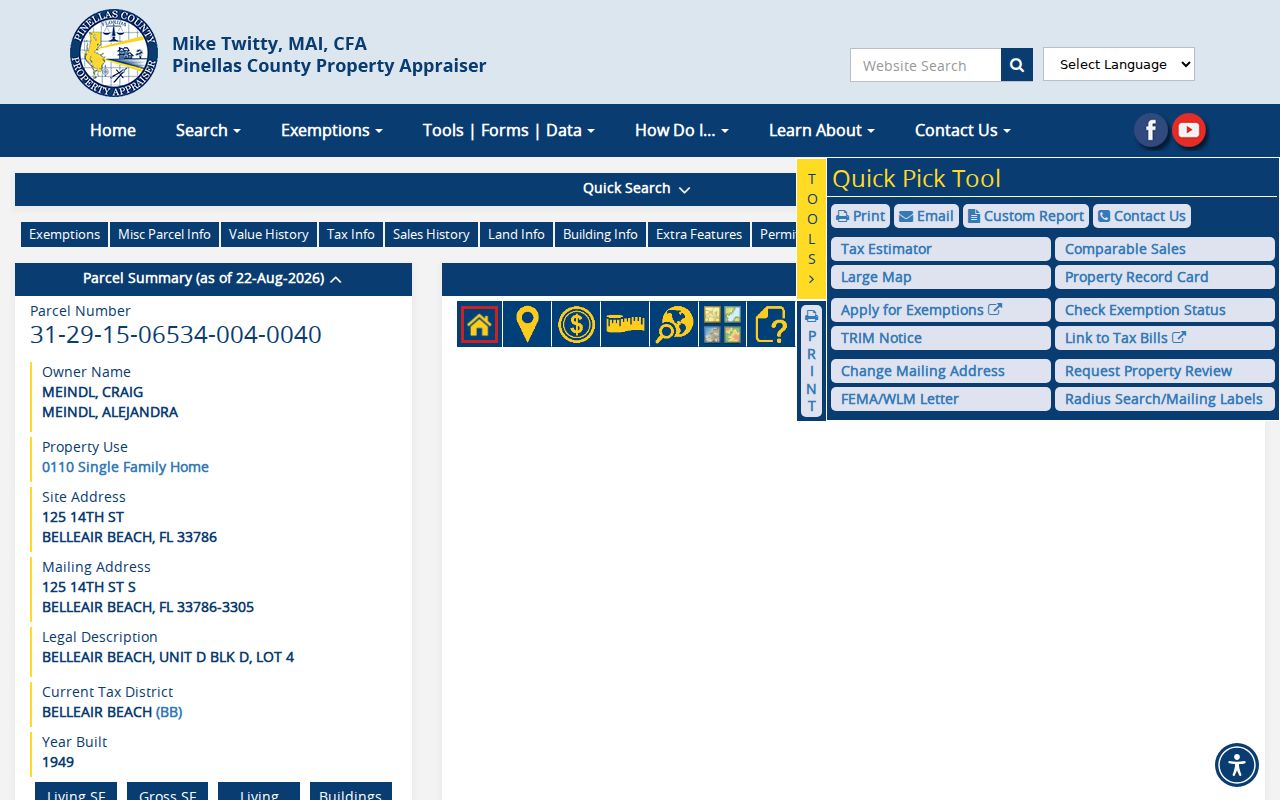Image resolution: width=1280 pixels, height=800 pixels.
Task: Click in the Website Search field
Action: coord(925,65)
